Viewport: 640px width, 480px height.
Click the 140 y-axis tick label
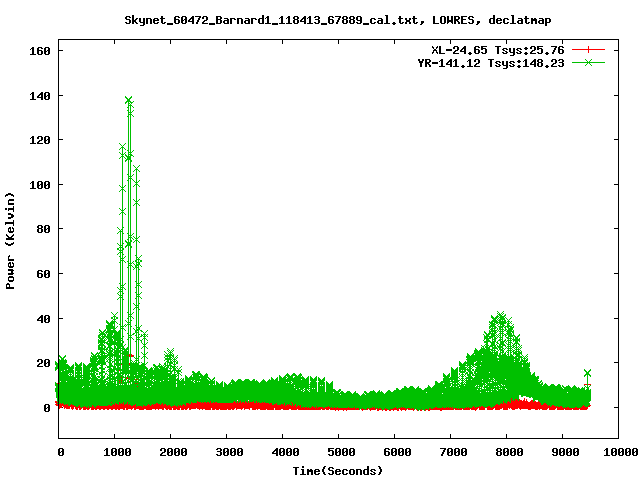(x=40, y=96)
